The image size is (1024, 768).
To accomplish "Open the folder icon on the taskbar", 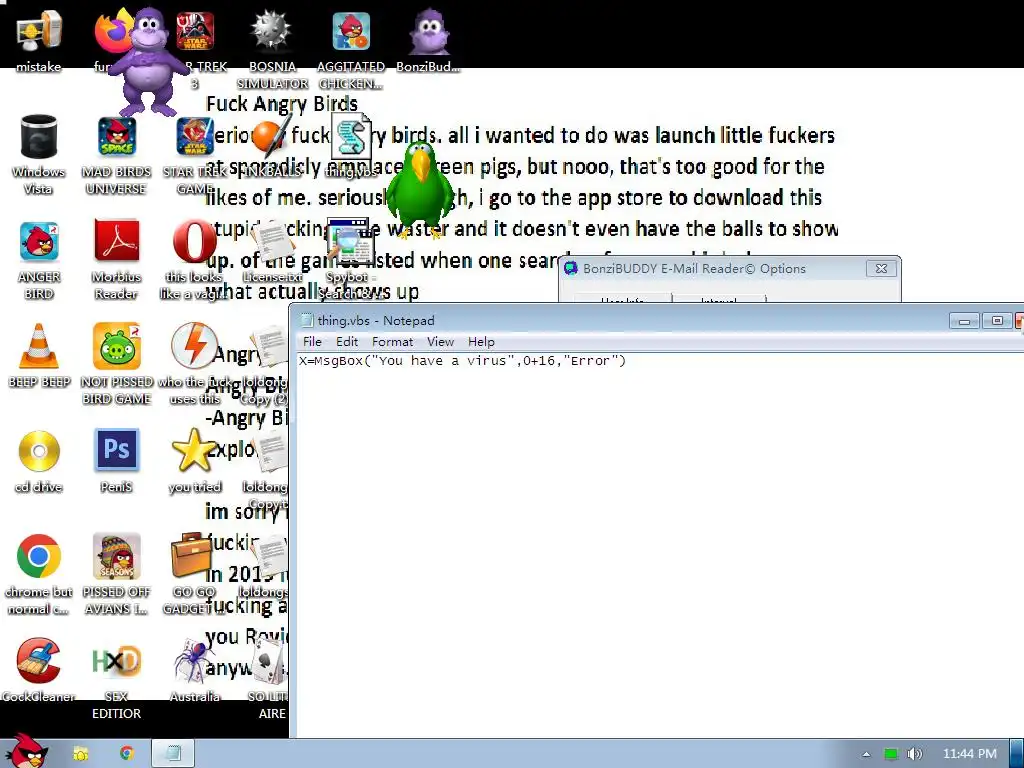I will (80, 754).
